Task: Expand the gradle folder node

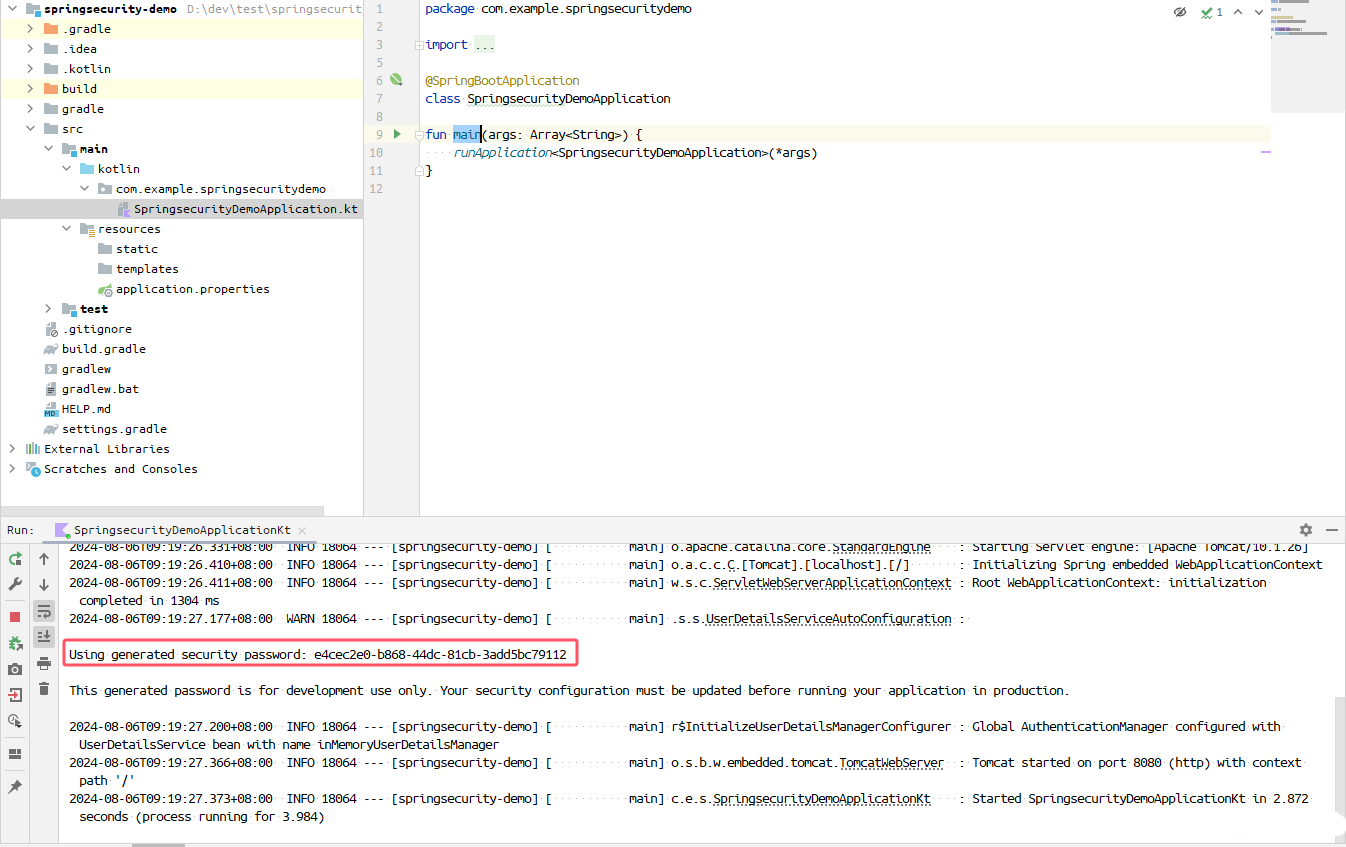Action: click(x=30, y=109)
